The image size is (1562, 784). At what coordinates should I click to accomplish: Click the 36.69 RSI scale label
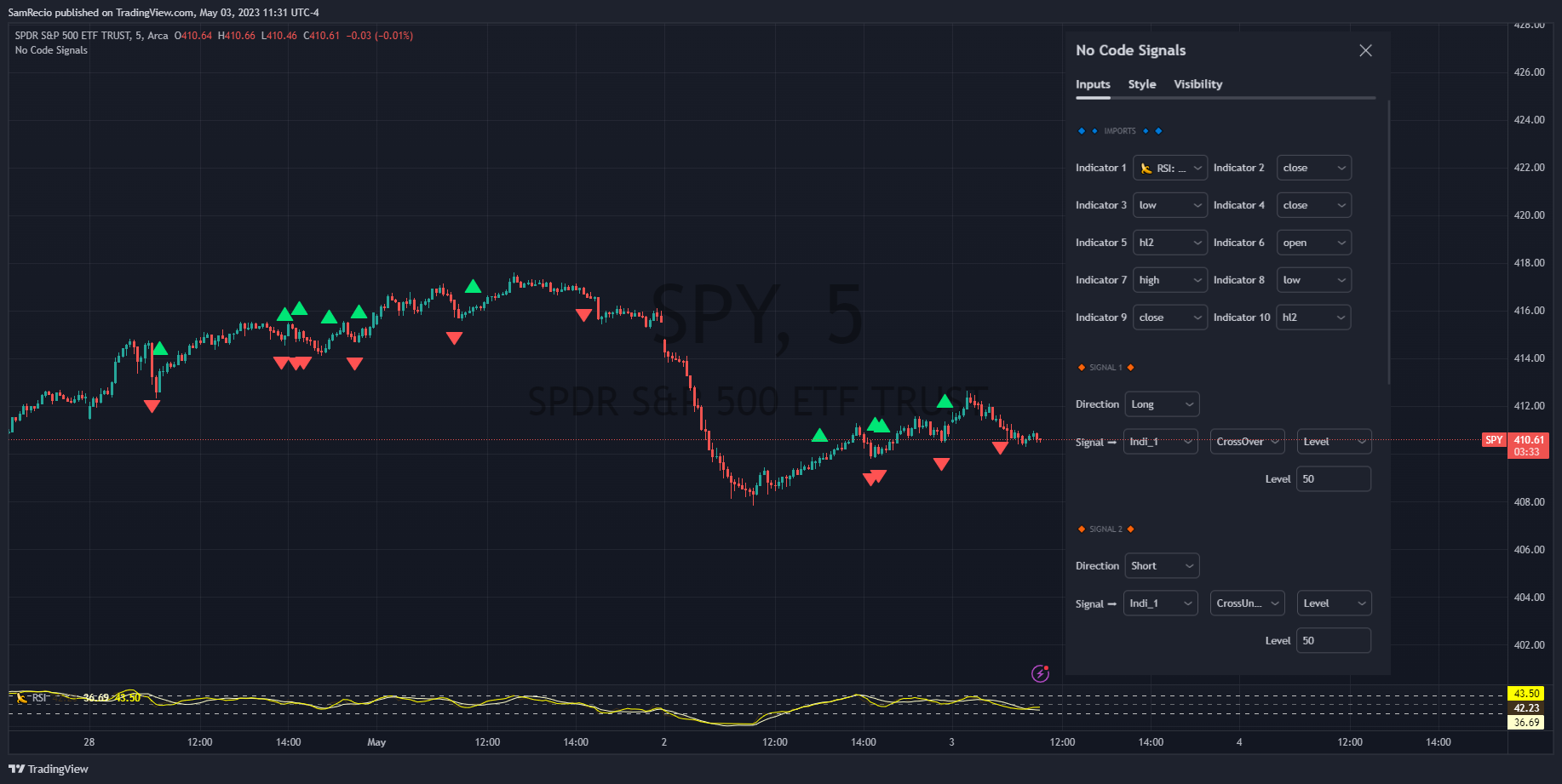(x=1526, y=723)
